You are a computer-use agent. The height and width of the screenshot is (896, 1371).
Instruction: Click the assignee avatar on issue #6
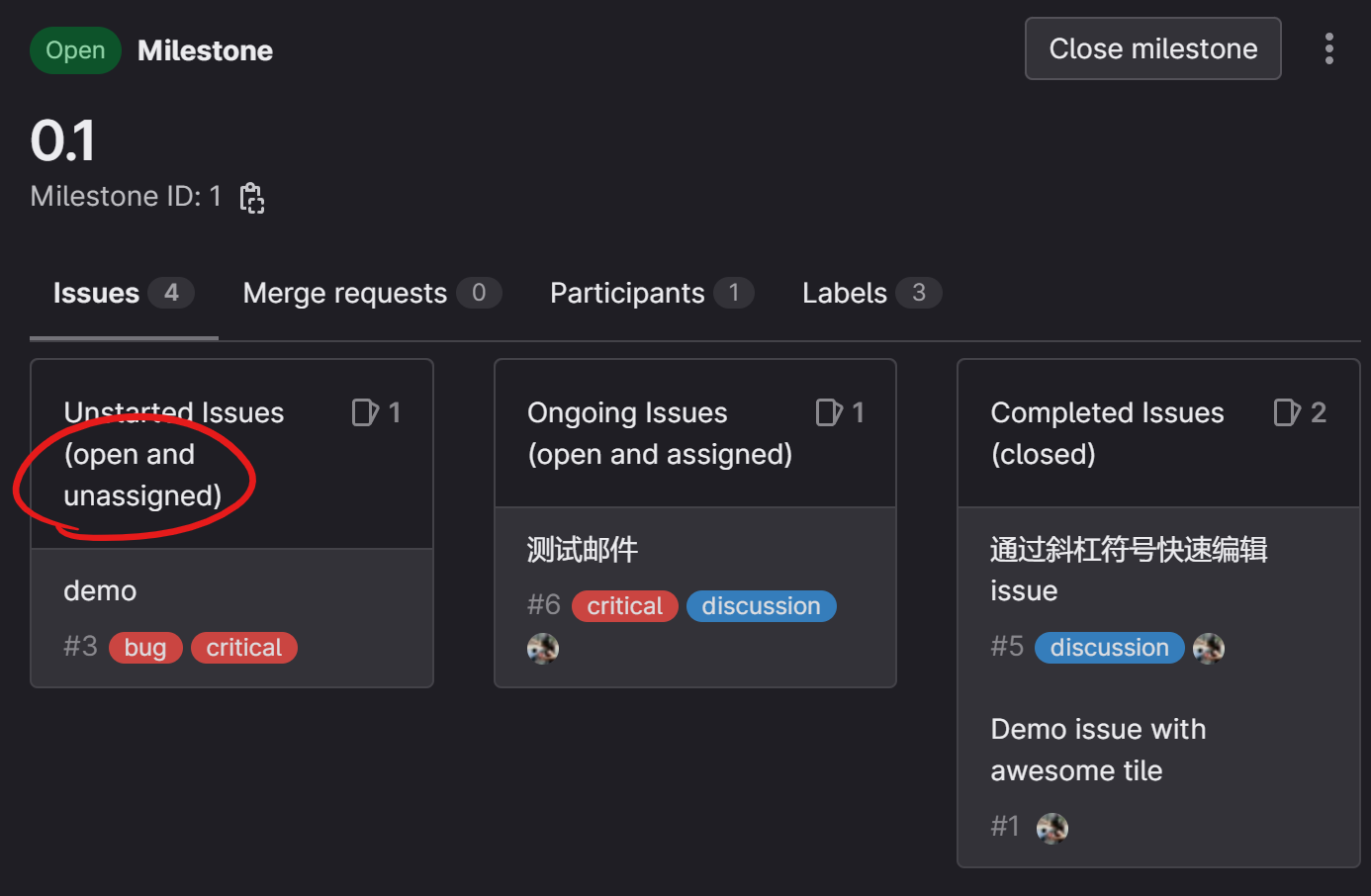tap(543, 649)
